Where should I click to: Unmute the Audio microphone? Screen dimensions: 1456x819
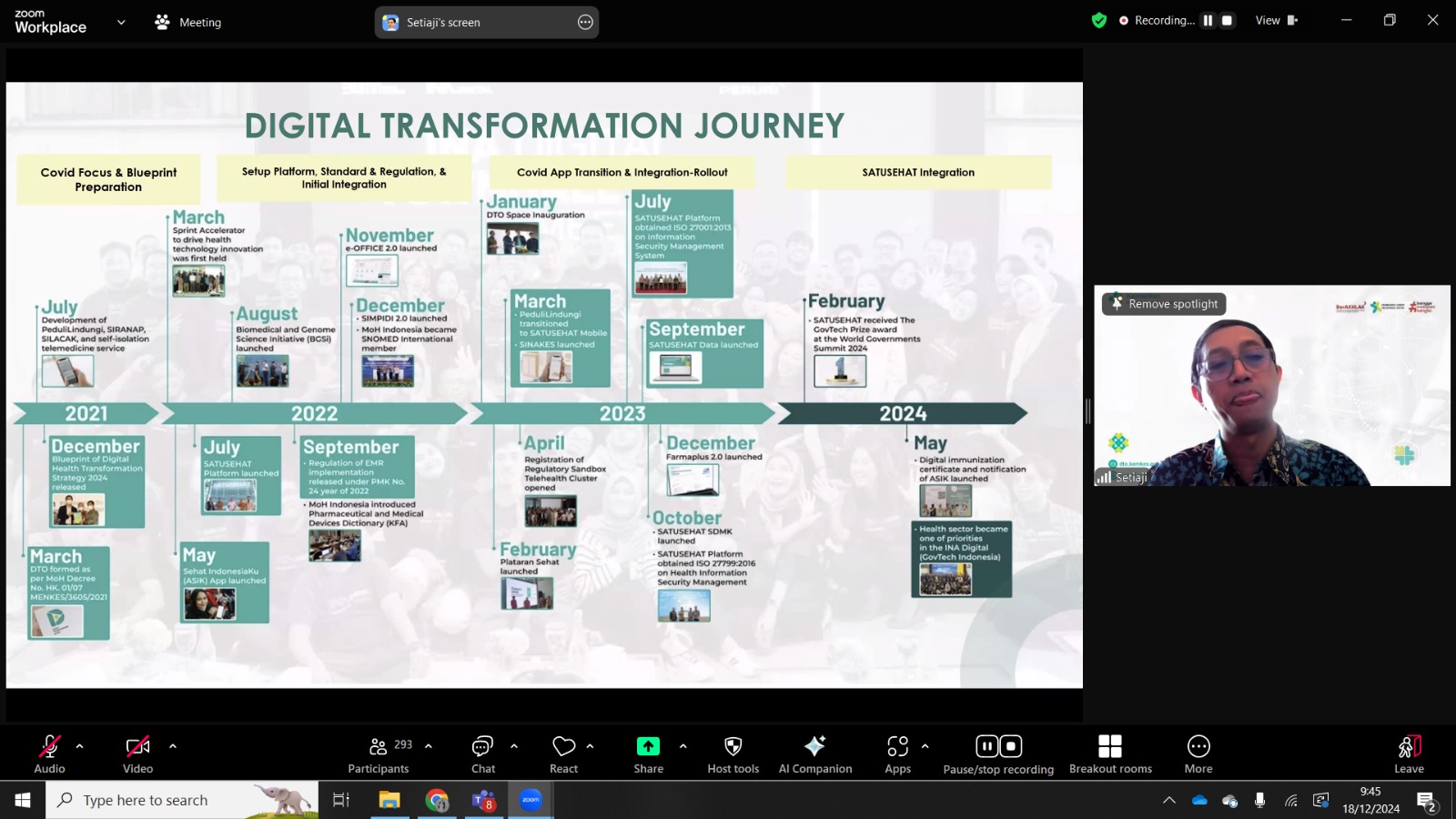49,746
